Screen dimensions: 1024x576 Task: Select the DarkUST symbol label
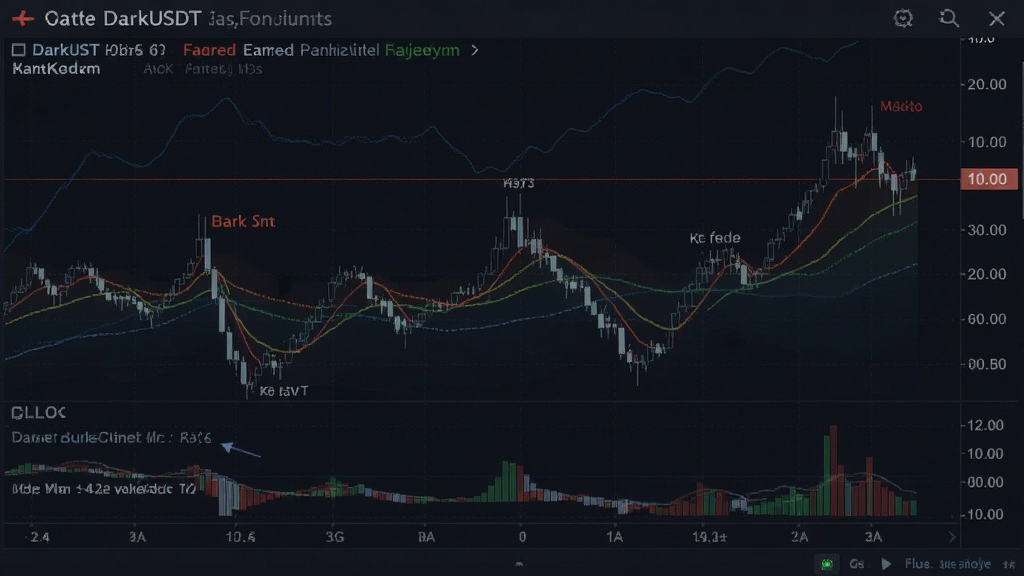(x=65, y=50)
